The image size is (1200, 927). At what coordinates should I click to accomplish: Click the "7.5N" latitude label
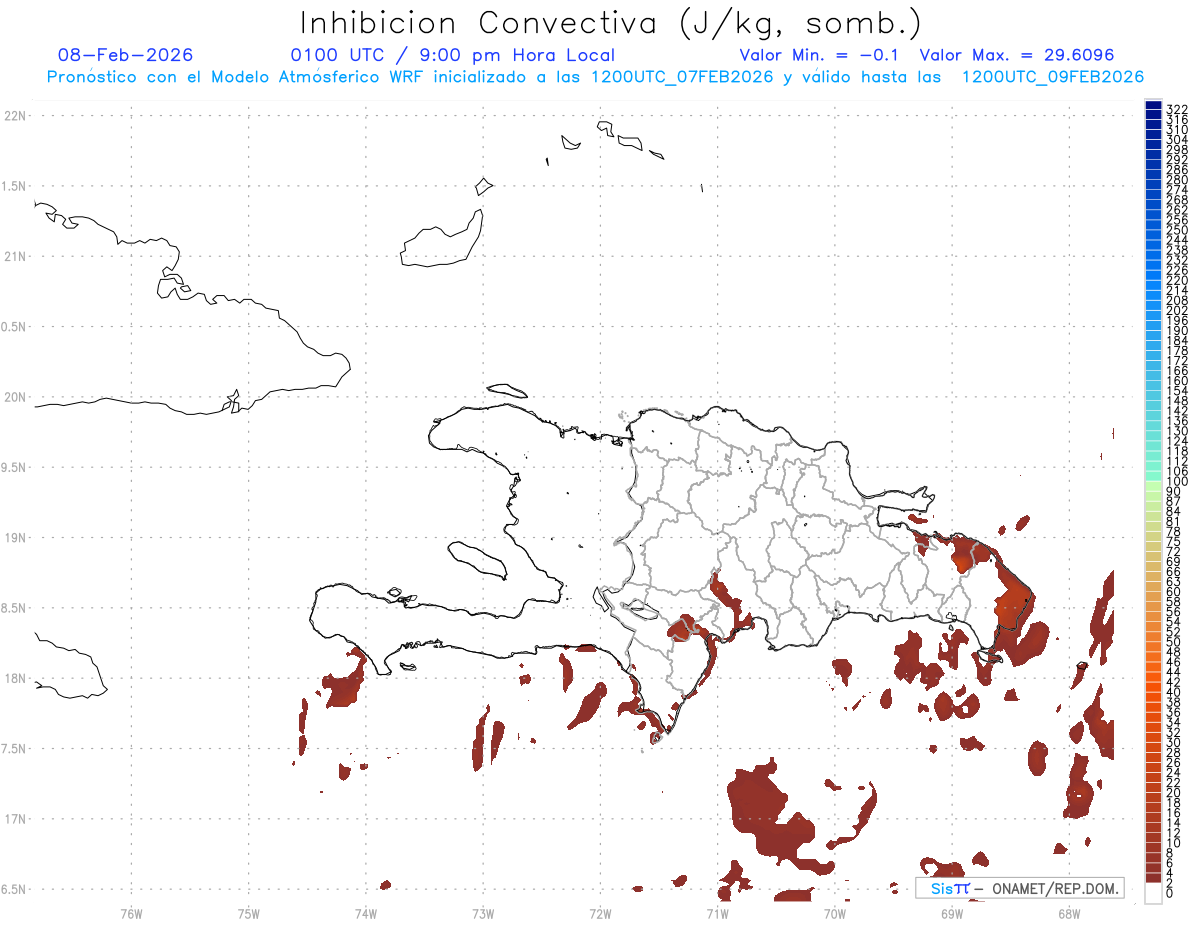coord(14,749)
